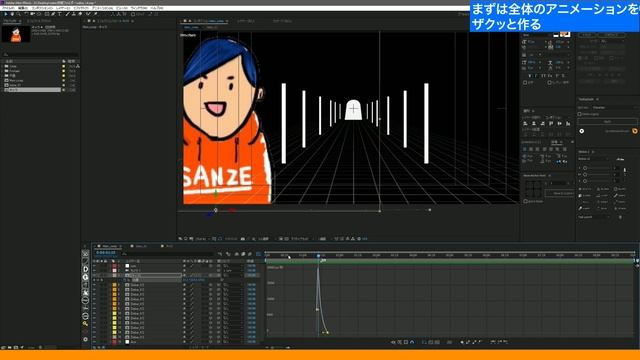The height and width of the screenshot is (360, 640).
Task: Toggle timeline motion blur switch
Action: (x=250, y=254)
